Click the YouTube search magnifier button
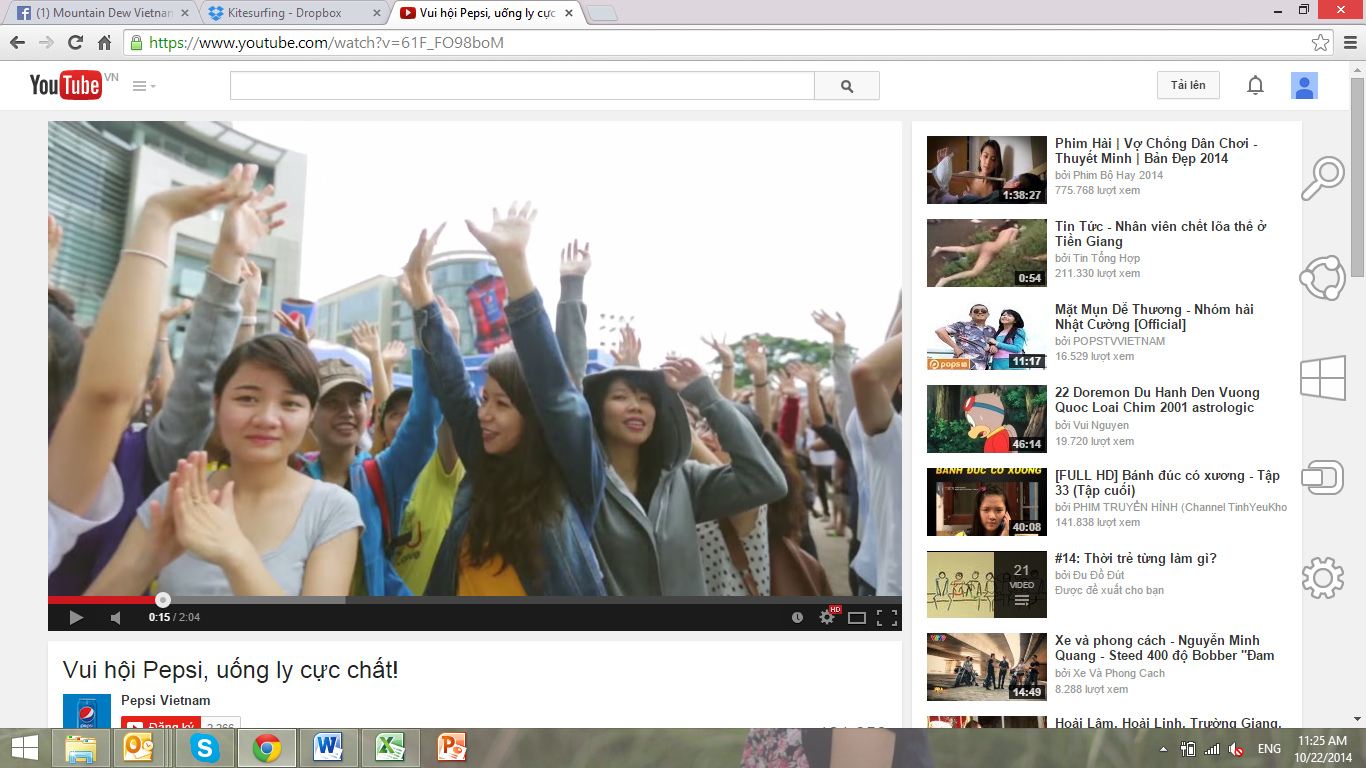This screenshot has height=768, width=1366. coord(847,86)
